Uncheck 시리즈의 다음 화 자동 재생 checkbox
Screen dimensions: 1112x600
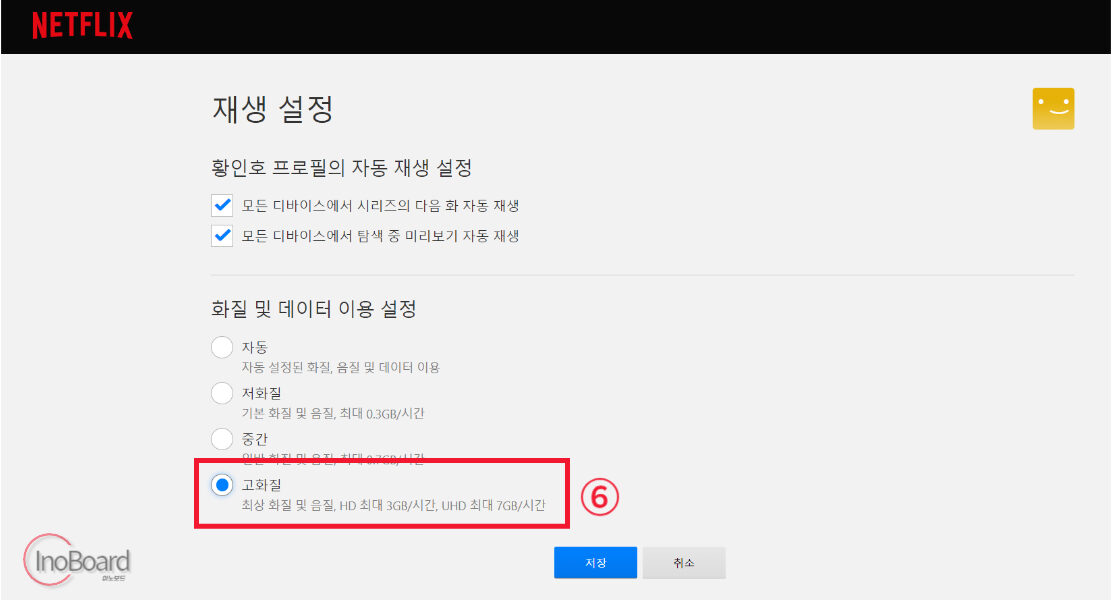pyautogui.click(x=222, y=205)
